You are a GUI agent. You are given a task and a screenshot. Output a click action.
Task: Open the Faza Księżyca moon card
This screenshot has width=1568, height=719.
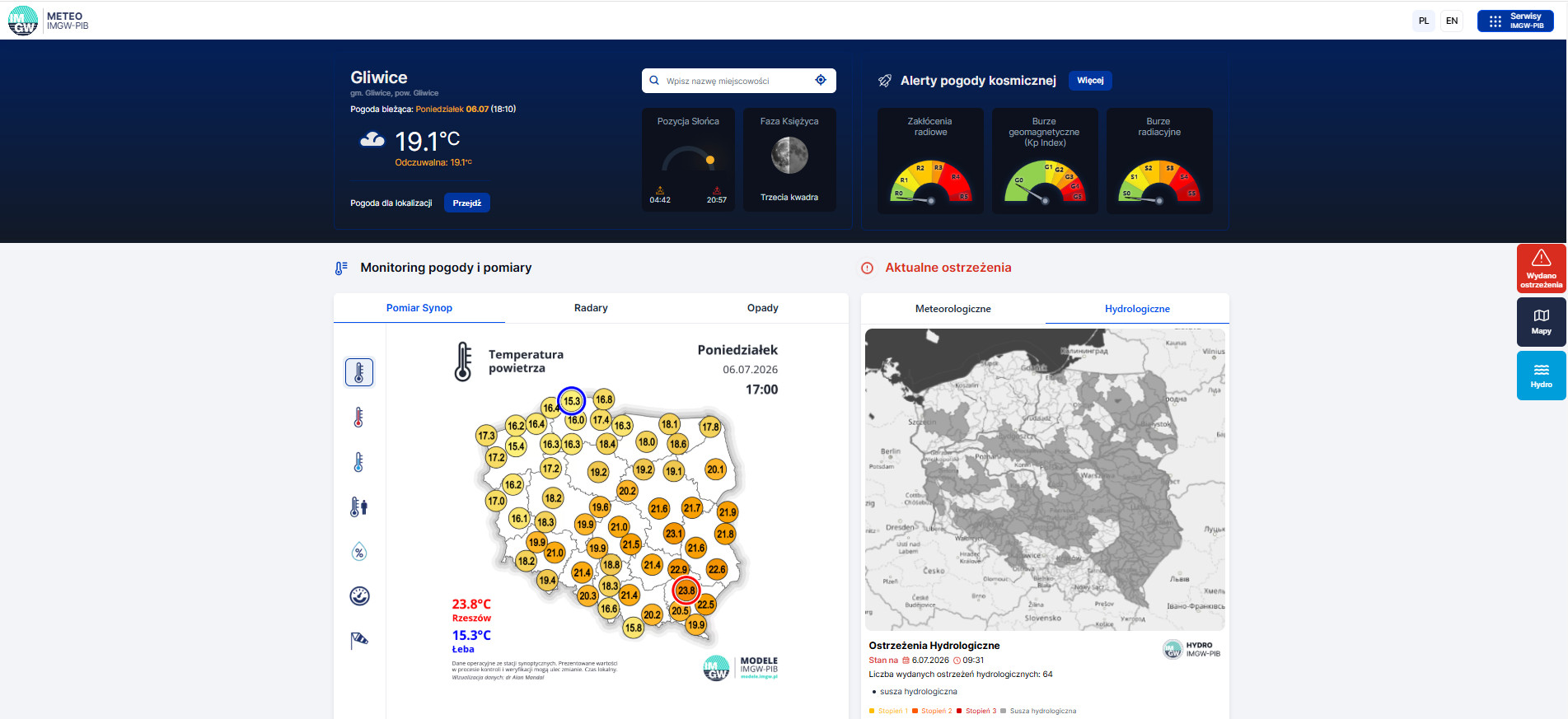click(789, 160)
